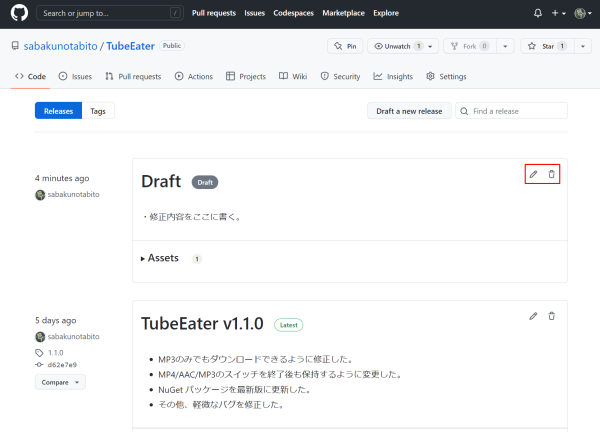Click the Public badge
The height and width of the screenshot is (432, 600).
click(172, 46)
